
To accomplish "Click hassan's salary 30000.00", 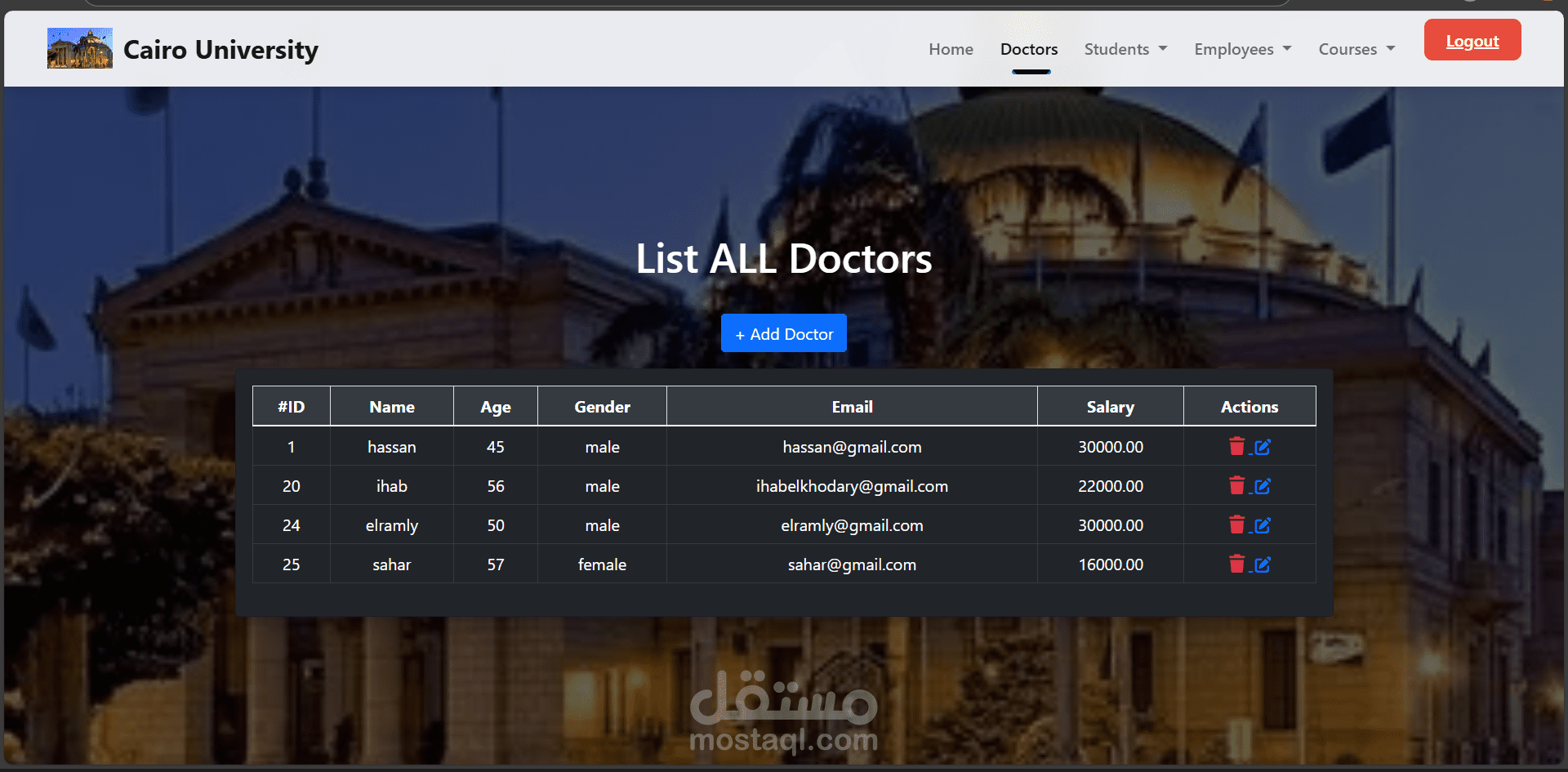I will tap(1111, 447).
